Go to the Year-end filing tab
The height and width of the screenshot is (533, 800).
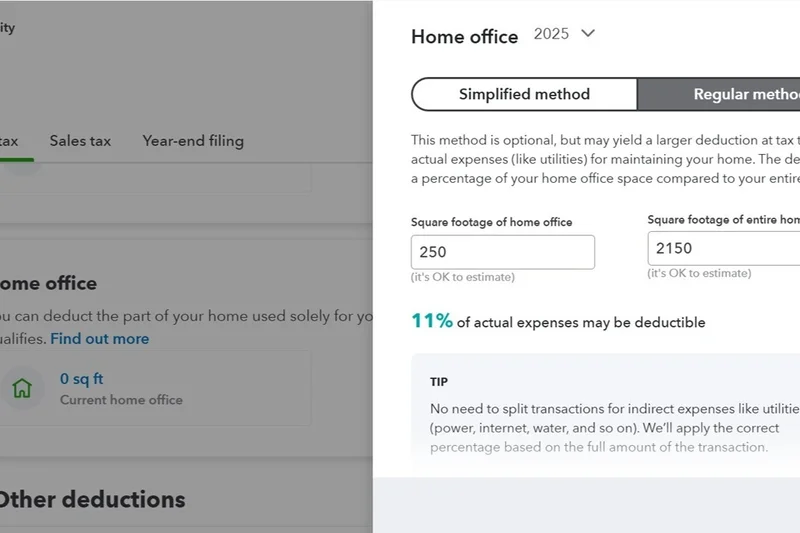[x=193, y=141]
